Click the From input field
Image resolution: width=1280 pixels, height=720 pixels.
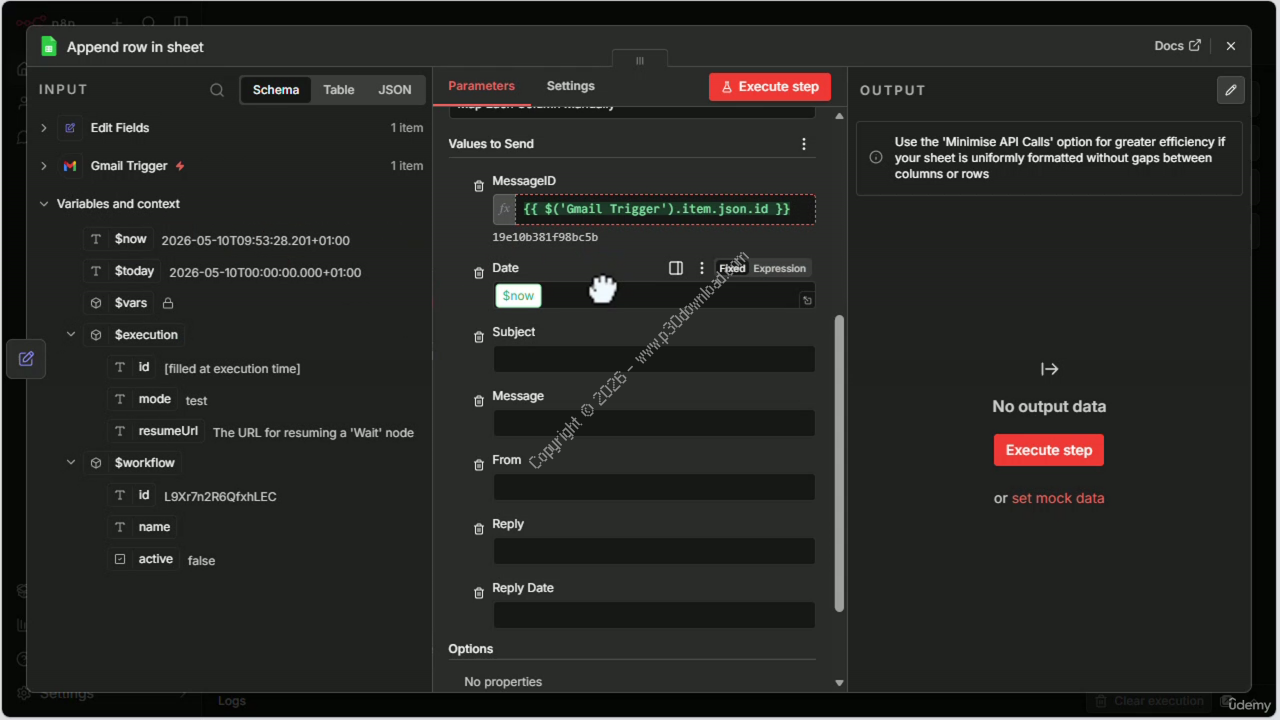pyautogui.click(x=654, y=487)
